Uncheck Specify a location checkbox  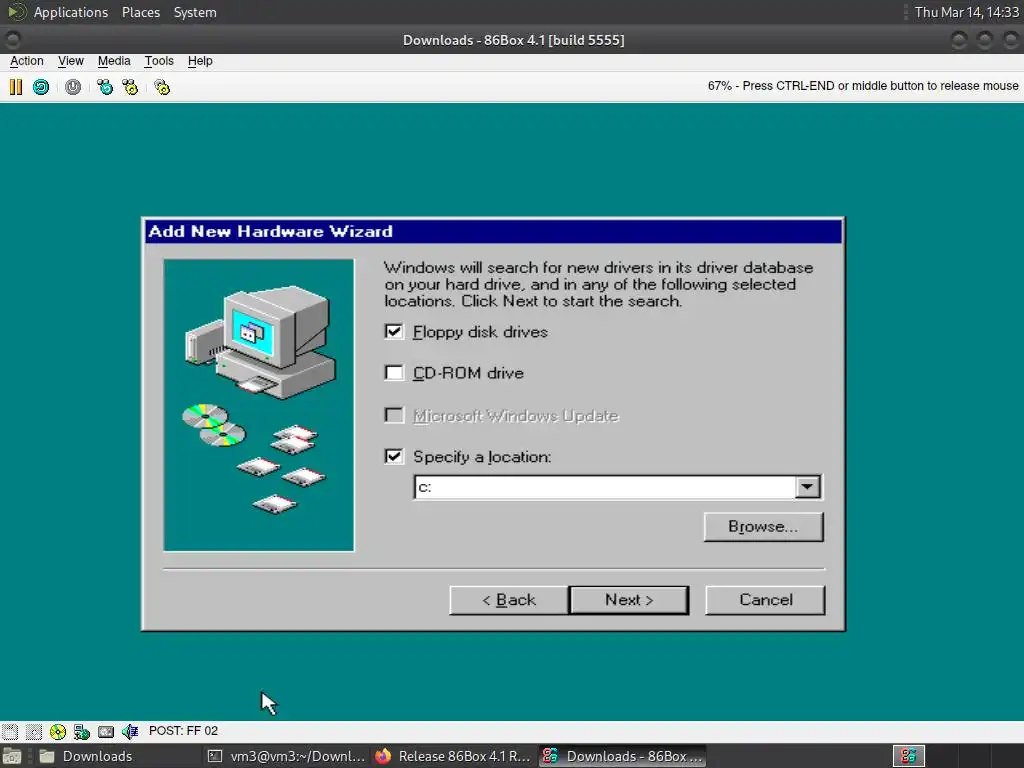pos(394,456)
